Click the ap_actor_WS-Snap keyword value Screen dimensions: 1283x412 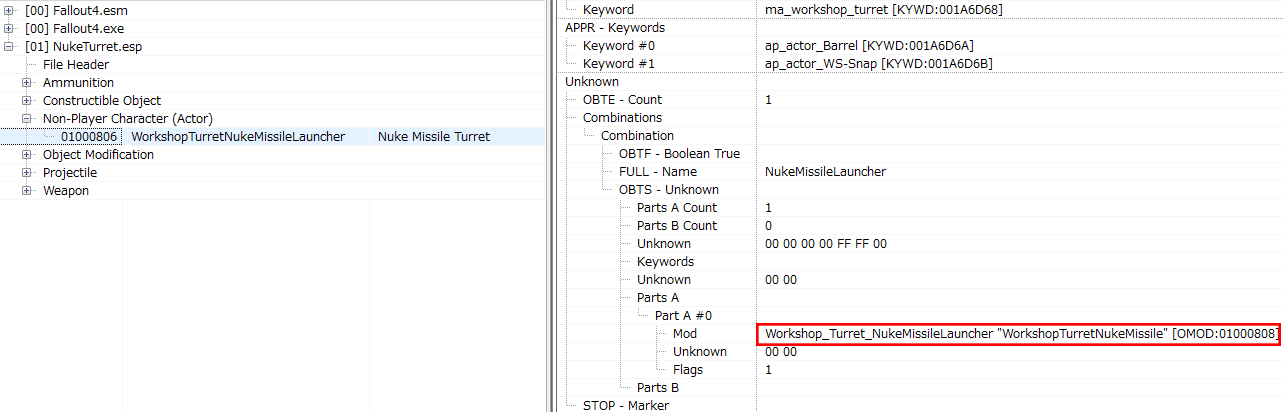tap(878, 63)
